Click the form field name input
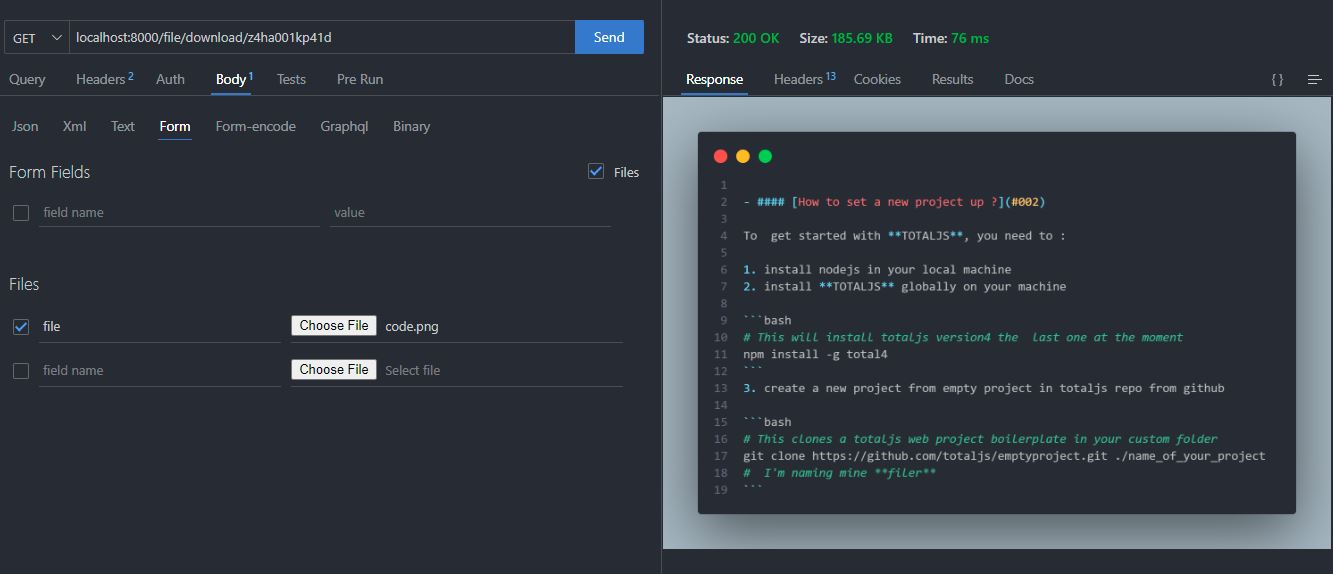The image size is (1333, 574). (x=179, y=212)
